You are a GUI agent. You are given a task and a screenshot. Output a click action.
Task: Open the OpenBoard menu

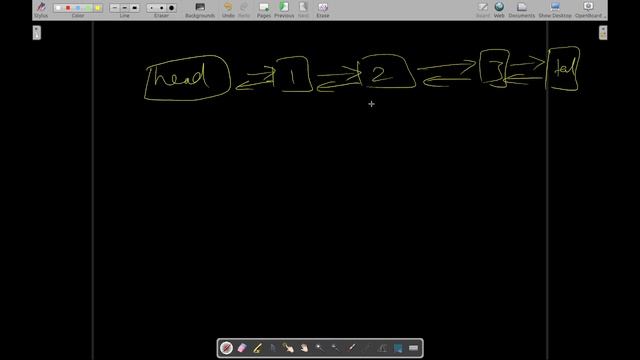coord(589,9)
